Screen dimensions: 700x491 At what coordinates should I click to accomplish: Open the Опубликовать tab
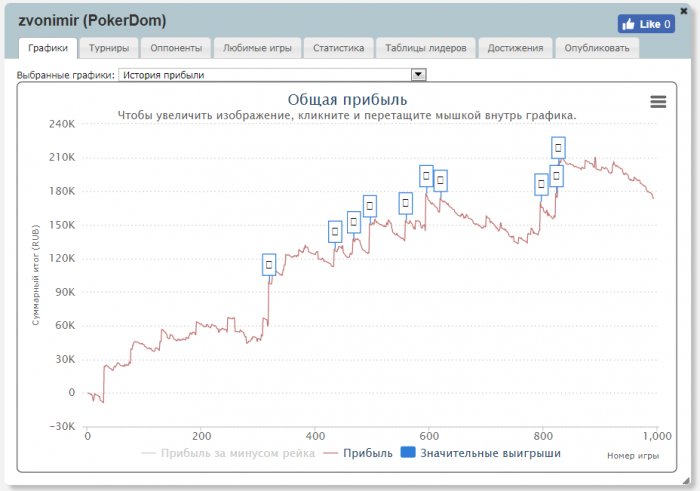597,48
